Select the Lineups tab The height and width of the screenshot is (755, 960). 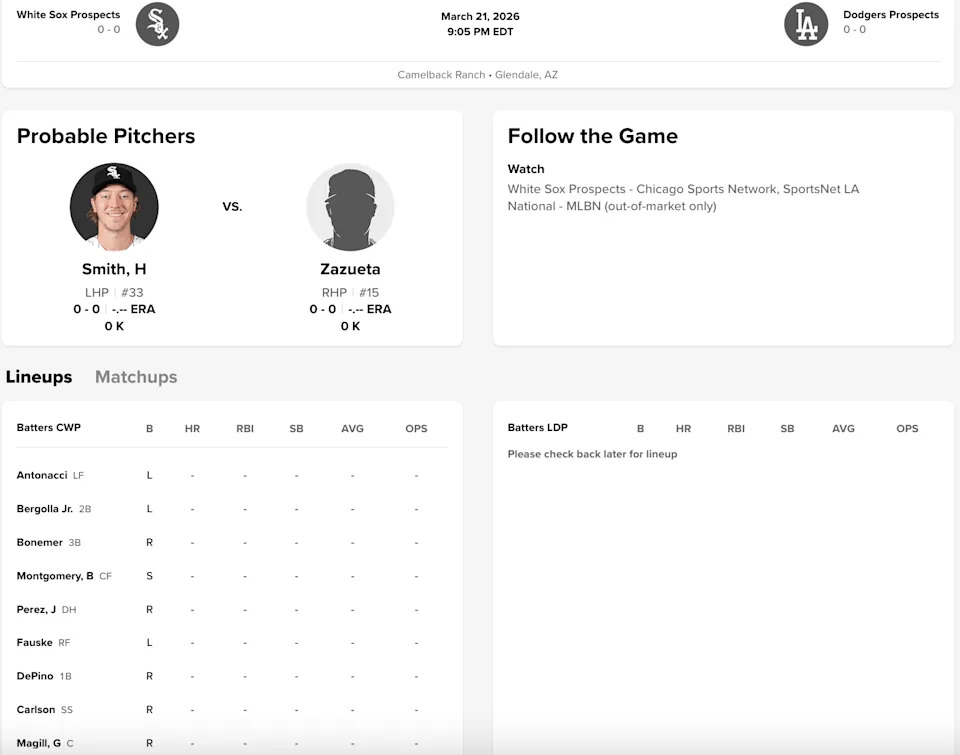[39, 377]
